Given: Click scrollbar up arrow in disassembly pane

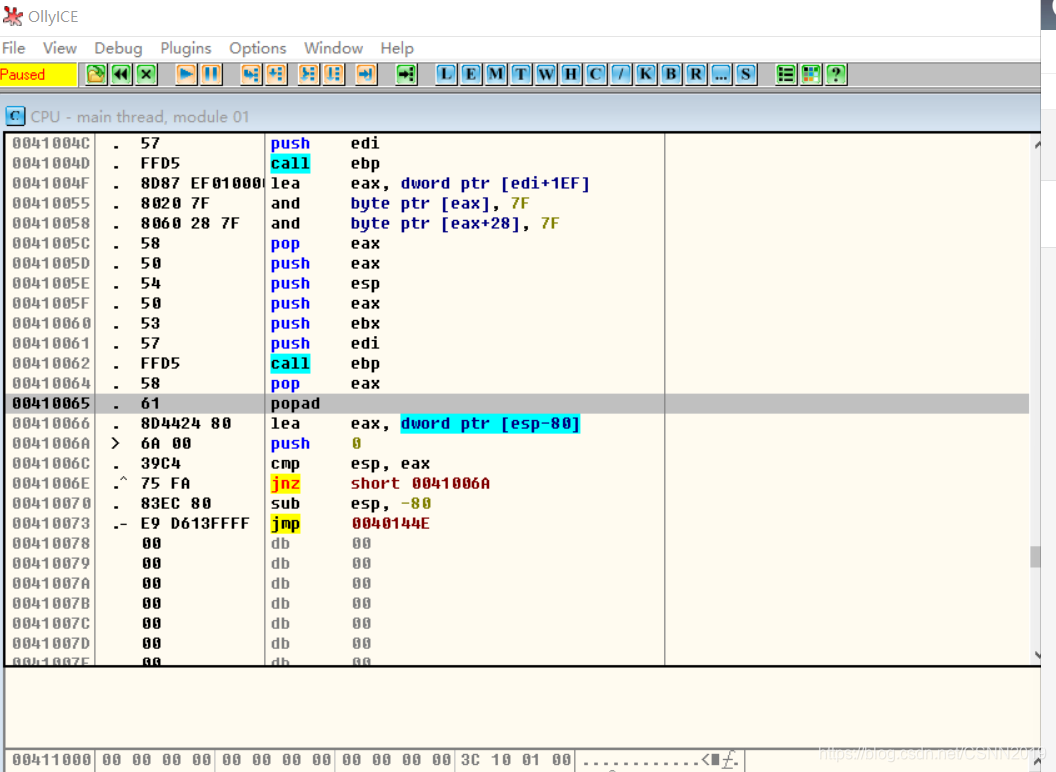Looking at the screenshot, I should tap(1036, 144).
